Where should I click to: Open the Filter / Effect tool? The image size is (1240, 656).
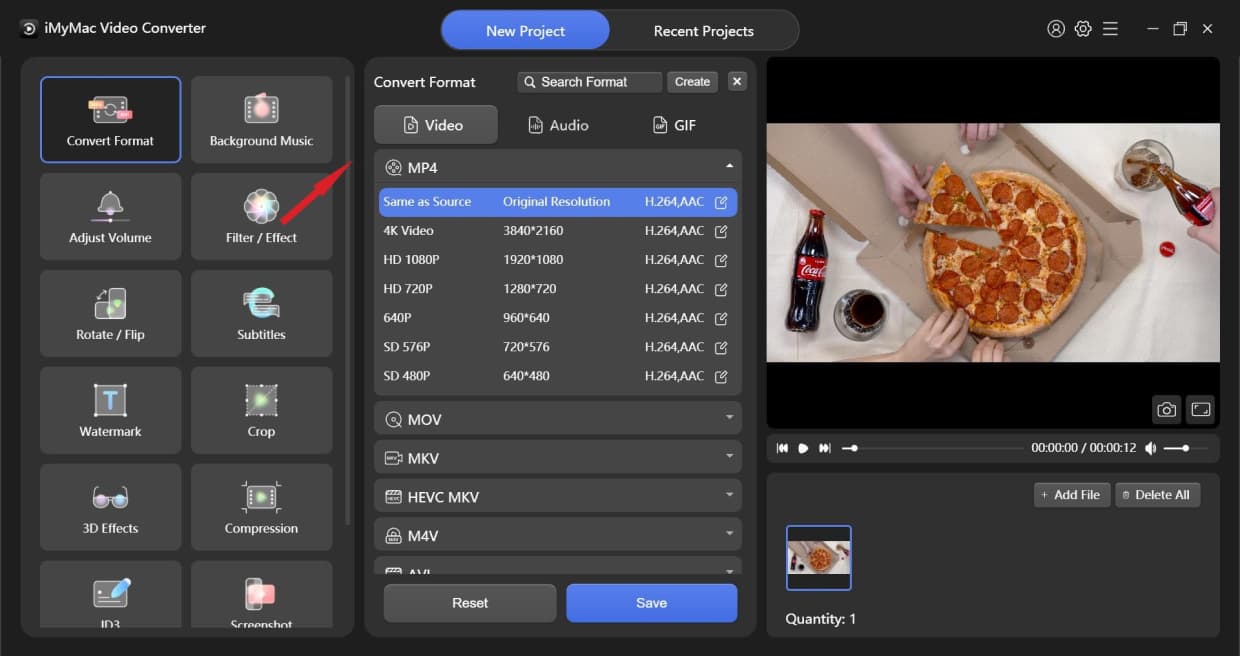261,216
